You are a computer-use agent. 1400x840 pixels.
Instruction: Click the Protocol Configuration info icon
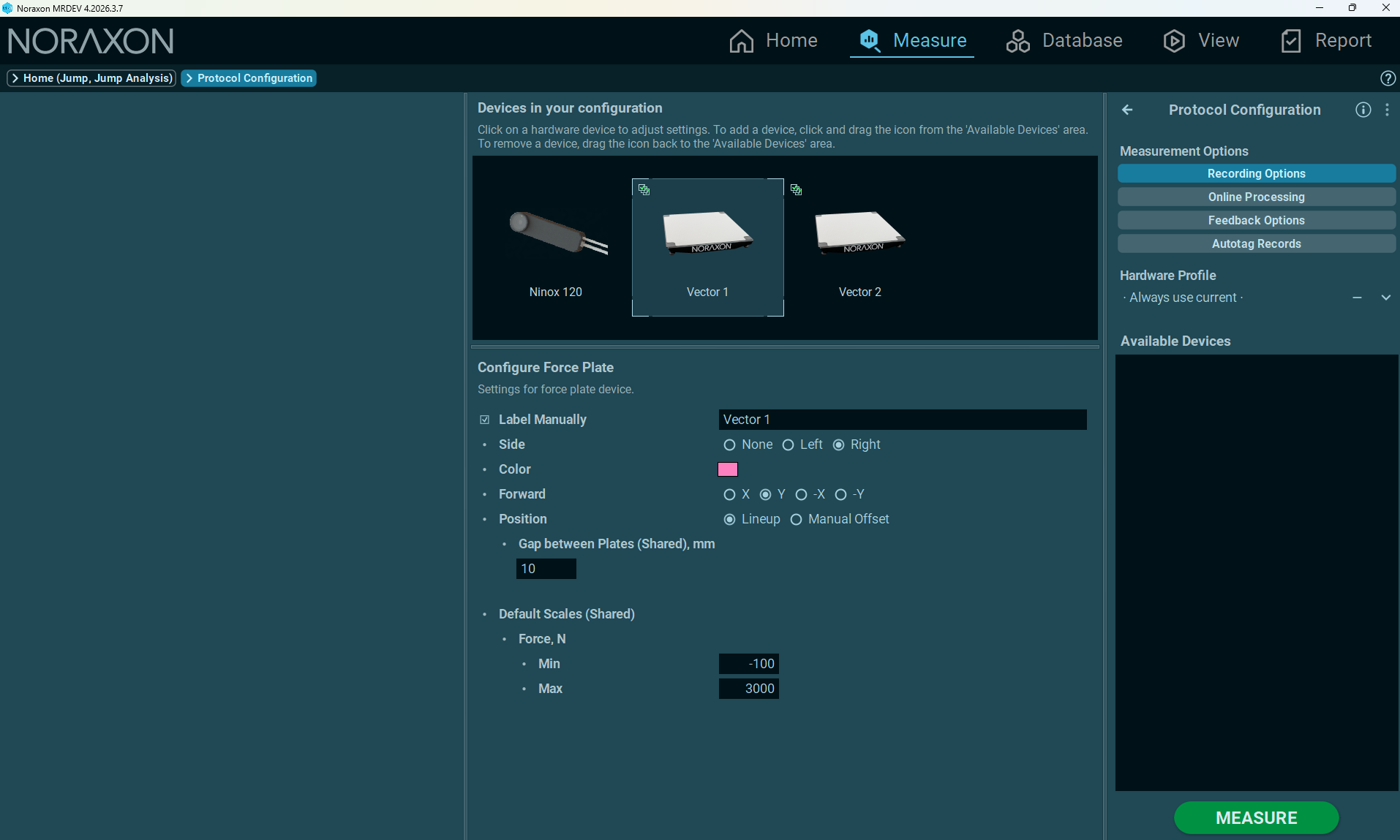[x=1363, y=110]
